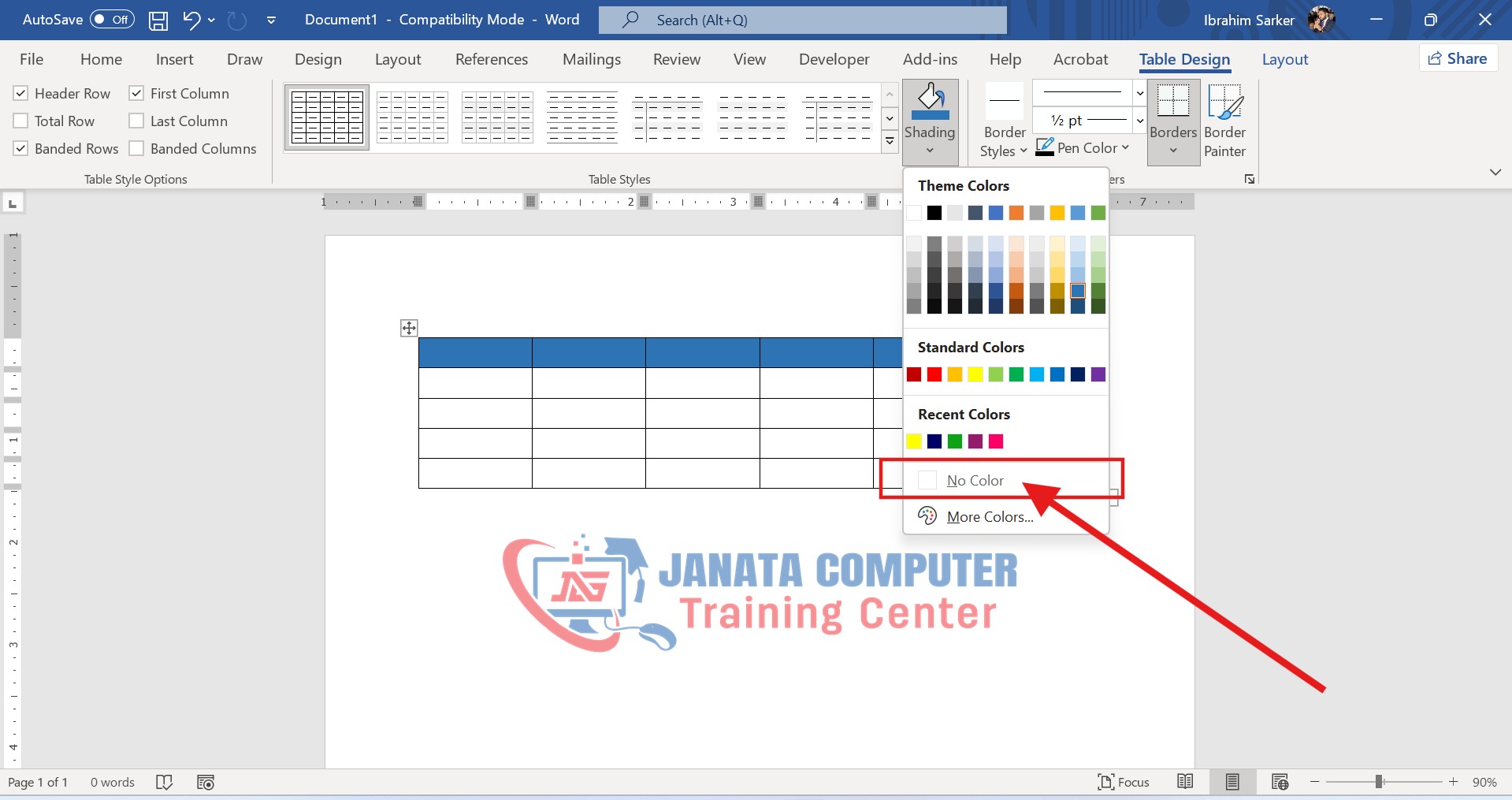
Task: Expand the Pen Color dropdown
Action: point(1125,147)
